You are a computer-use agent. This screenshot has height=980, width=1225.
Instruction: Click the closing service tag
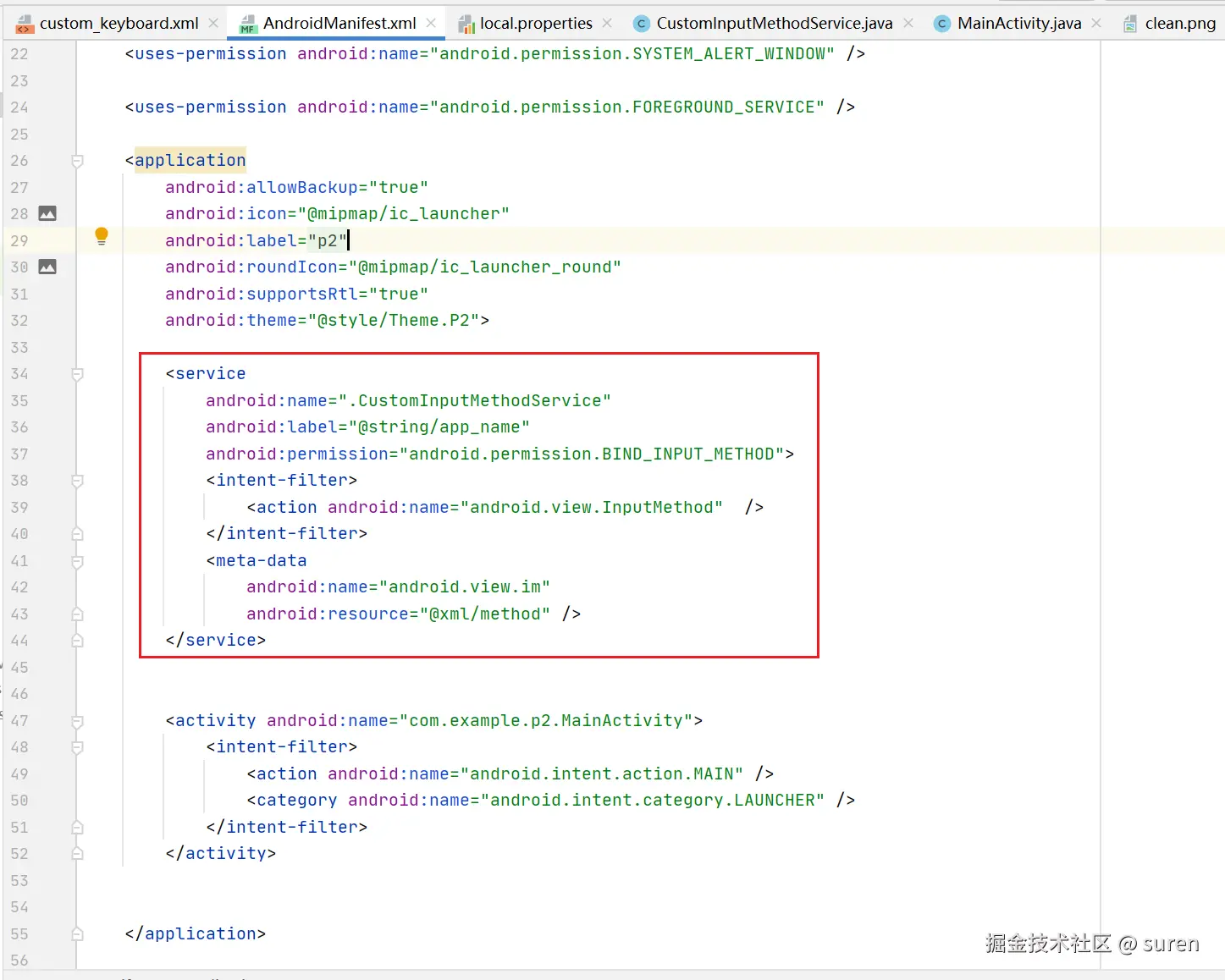(x=216, y=640)
